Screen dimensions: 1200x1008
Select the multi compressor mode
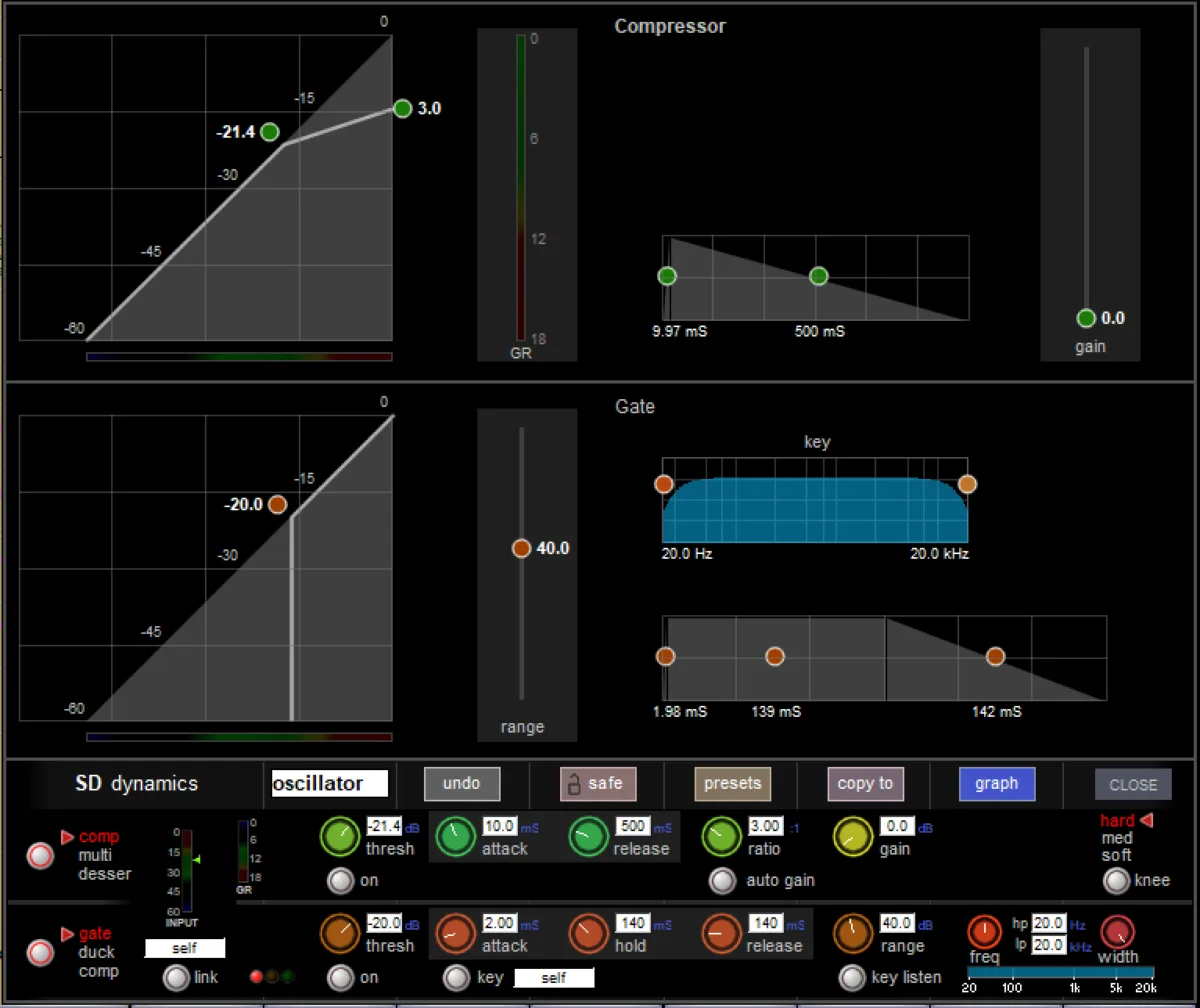(x=95, y=855)
